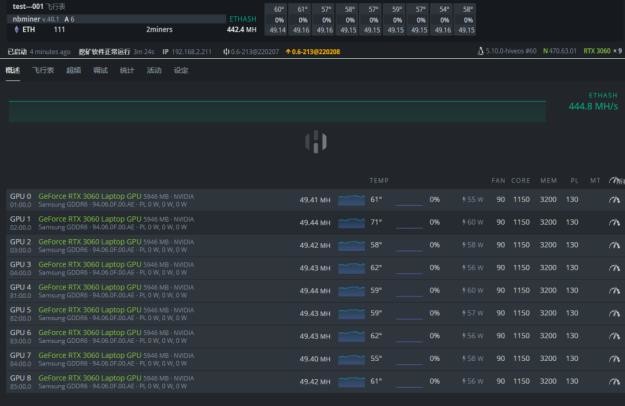Click the ETHASH 444.8 MH/s hashrate chart

pos(277,110)
